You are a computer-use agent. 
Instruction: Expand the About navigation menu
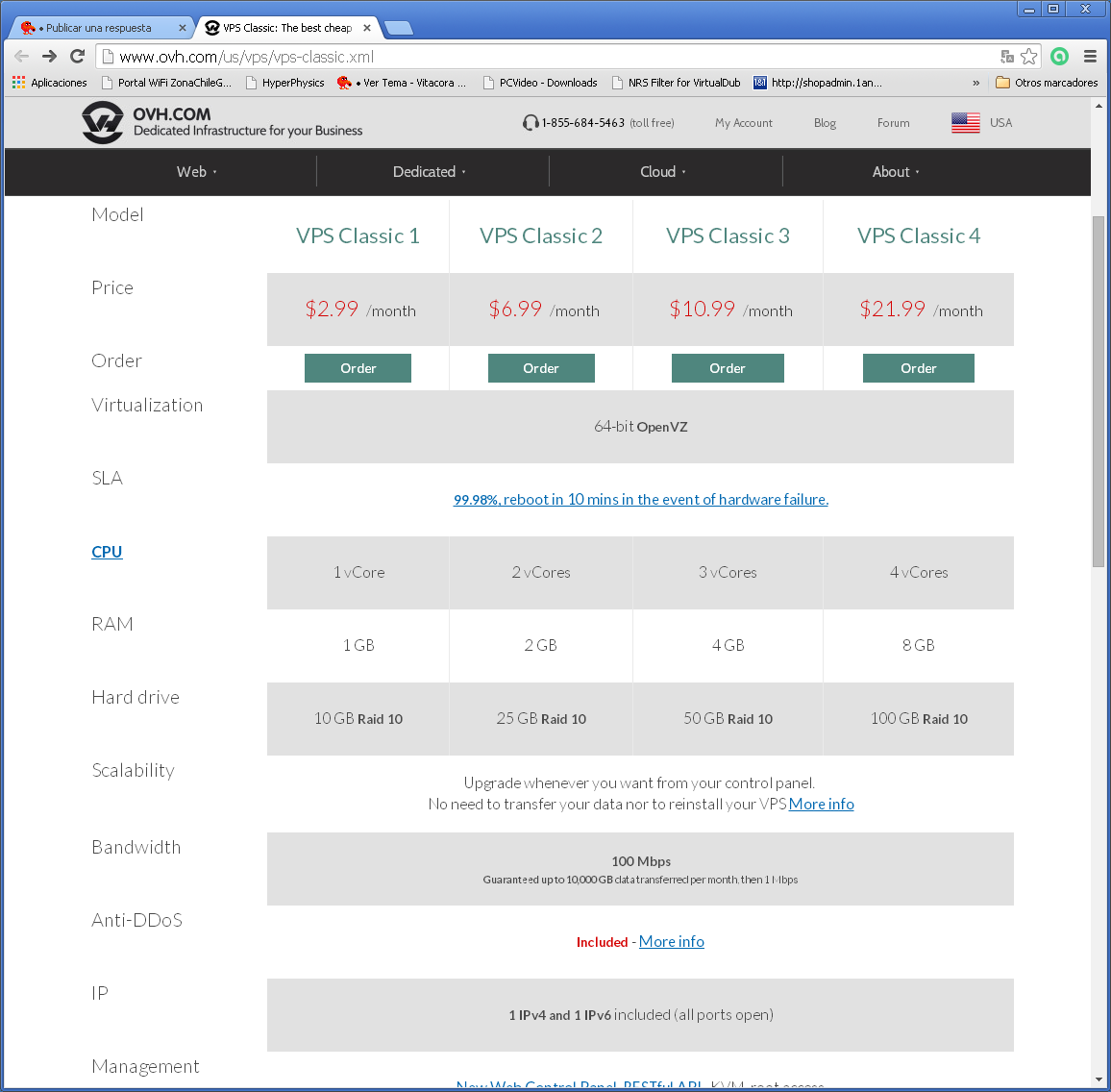click(895, 172)
